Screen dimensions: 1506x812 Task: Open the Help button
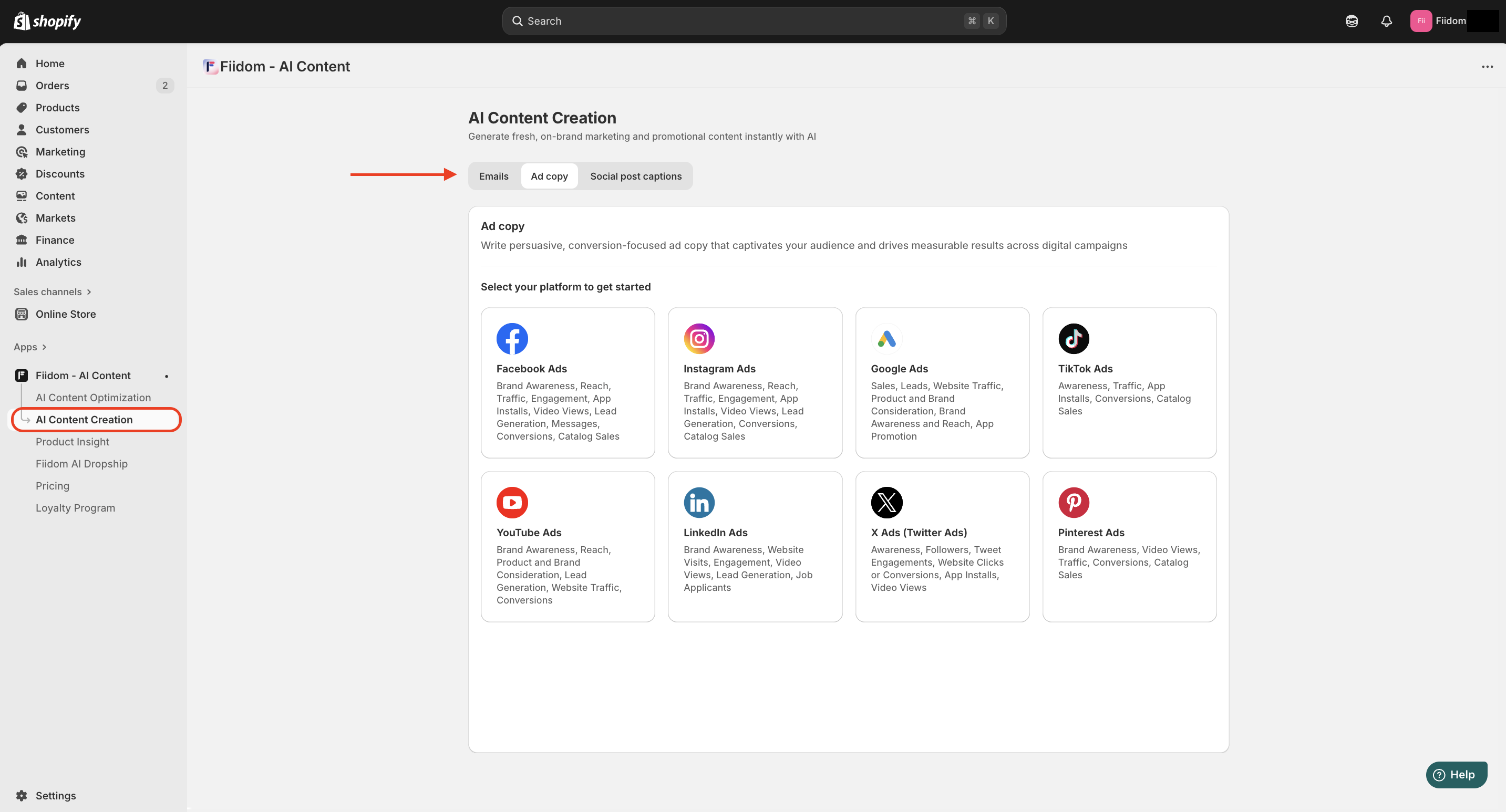point(1456,775)
